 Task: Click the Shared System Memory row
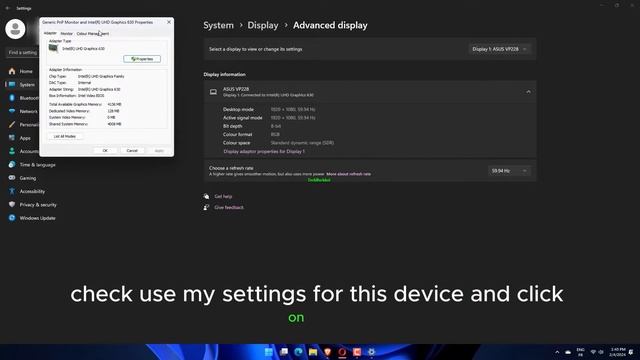(85, 124)
